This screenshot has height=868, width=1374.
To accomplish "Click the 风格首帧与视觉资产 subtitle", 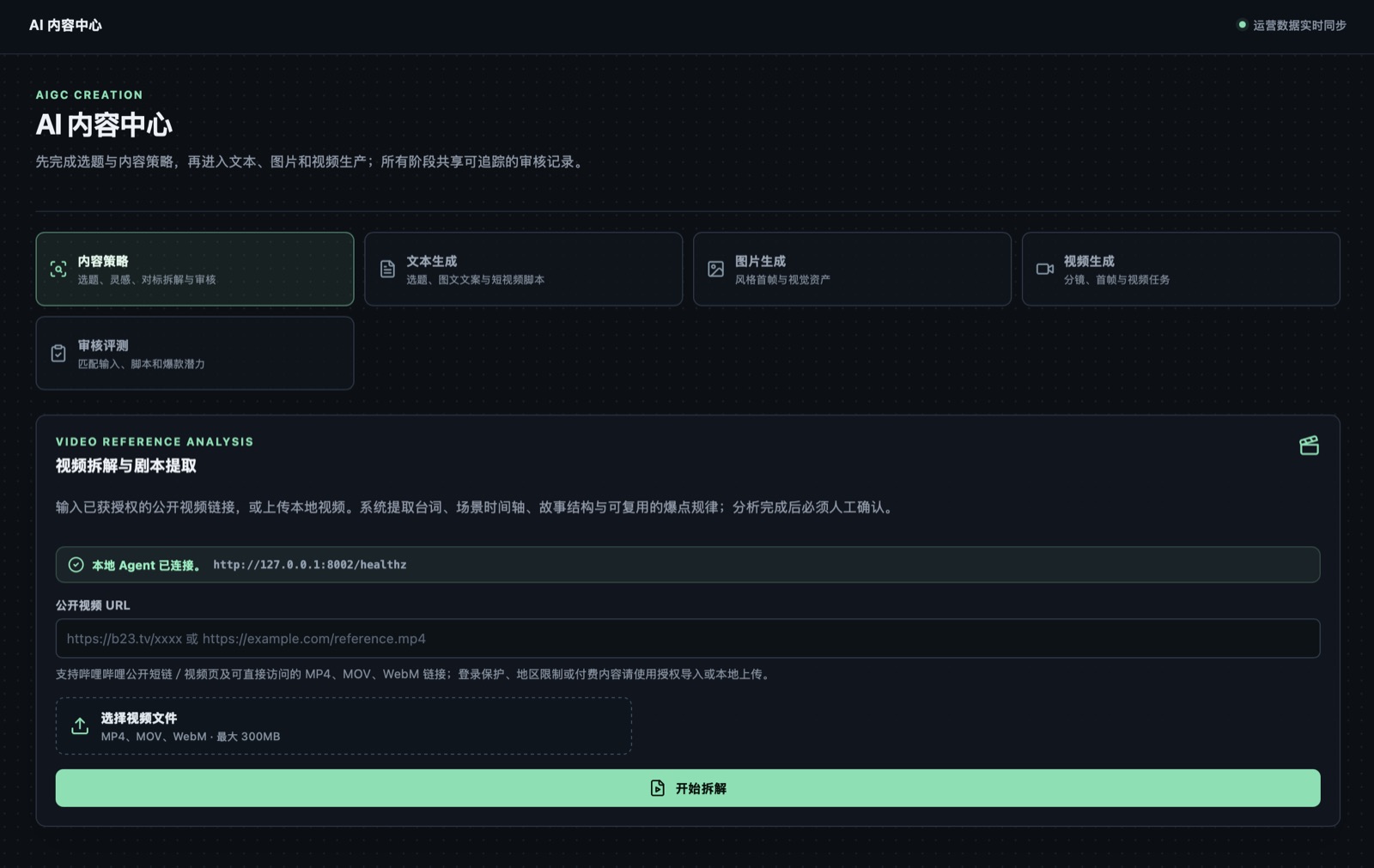I will (782, 280).
